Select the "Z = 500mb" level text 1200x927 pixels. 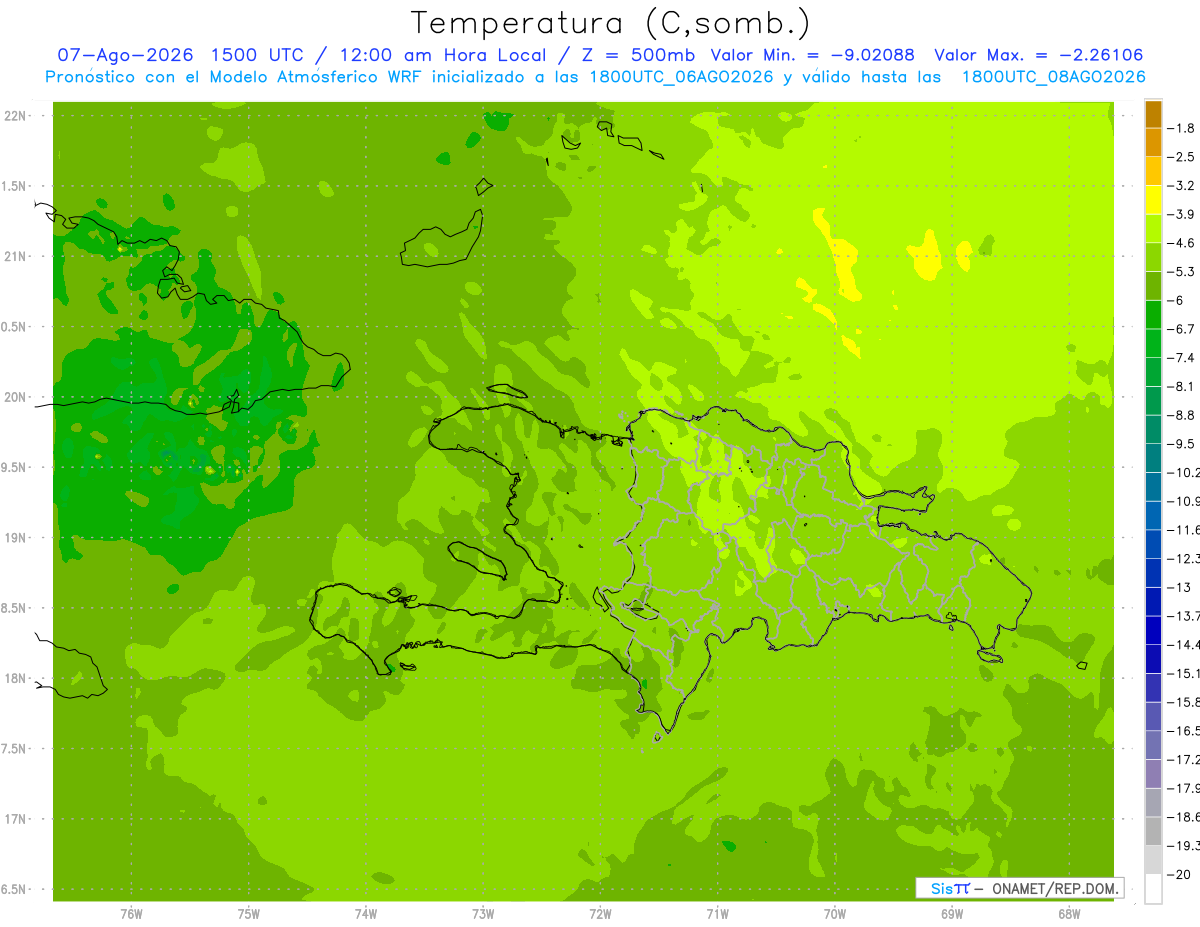(638, 55)
